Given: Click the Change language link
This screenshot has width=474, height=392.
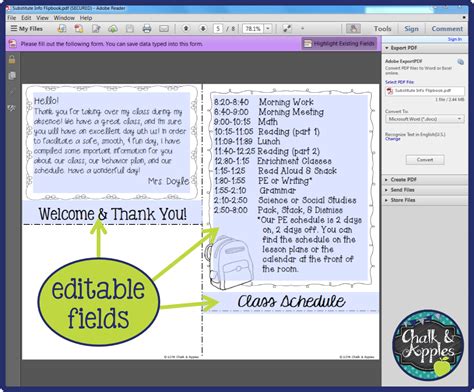Looking at the screenshot, I should click(x=393, y=139).
